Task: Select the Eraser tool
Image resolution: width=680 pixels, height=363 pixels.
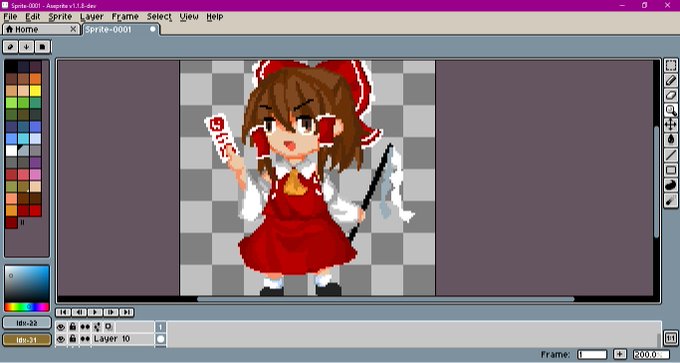Action: [670, 95]
